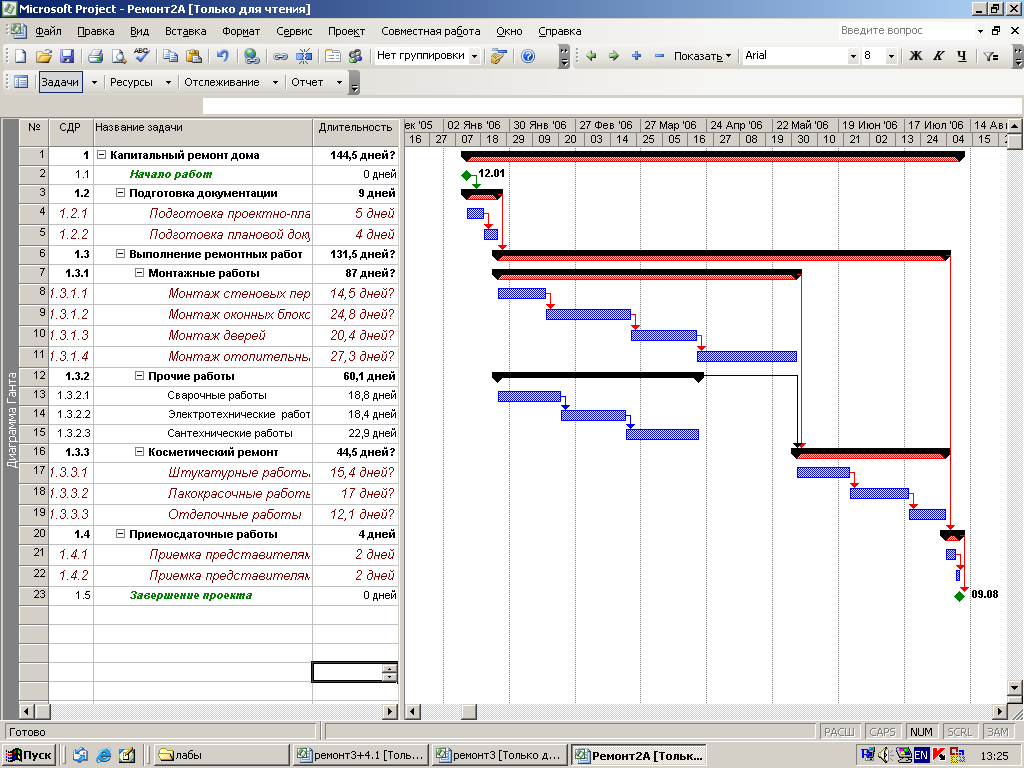Image resolution: width=1024 pixels, height=768 pixels.
Task: Open the Пуск start button
Action: [x=29, y=755]
